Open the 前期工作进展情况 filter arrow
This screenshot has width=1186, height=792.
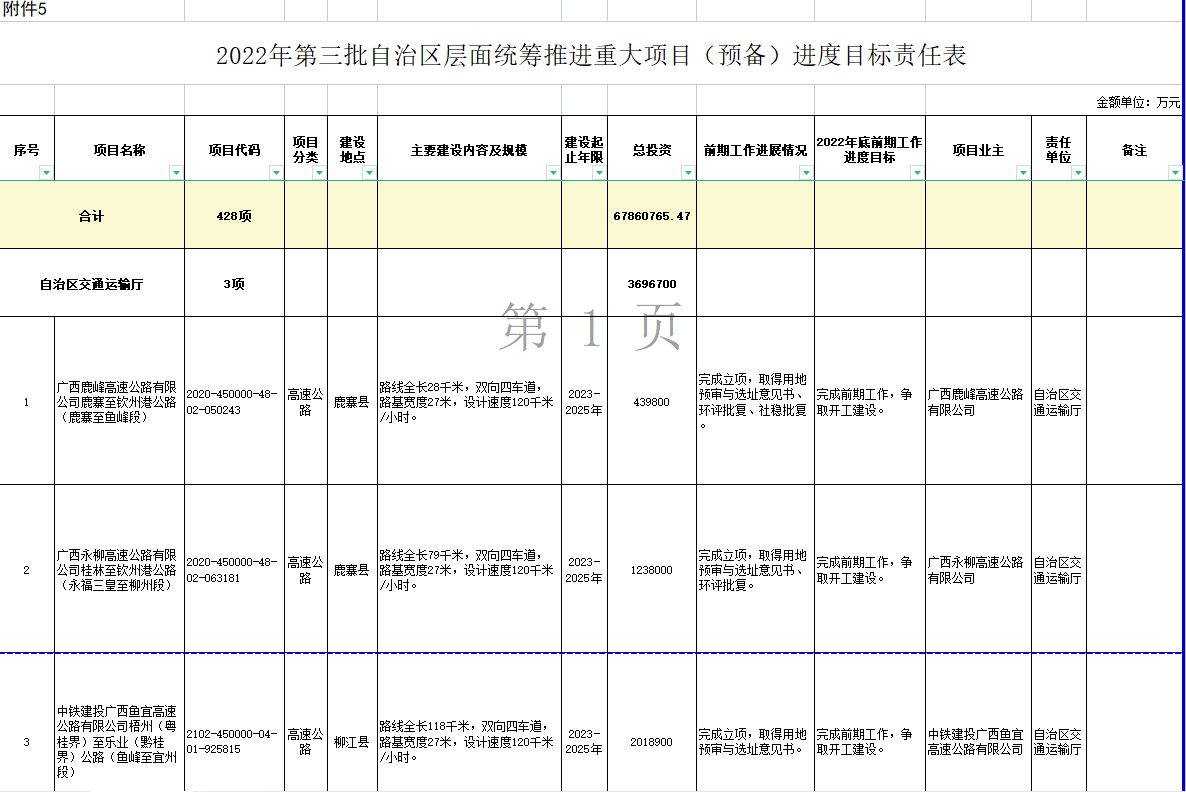click(x=806, y=172)
